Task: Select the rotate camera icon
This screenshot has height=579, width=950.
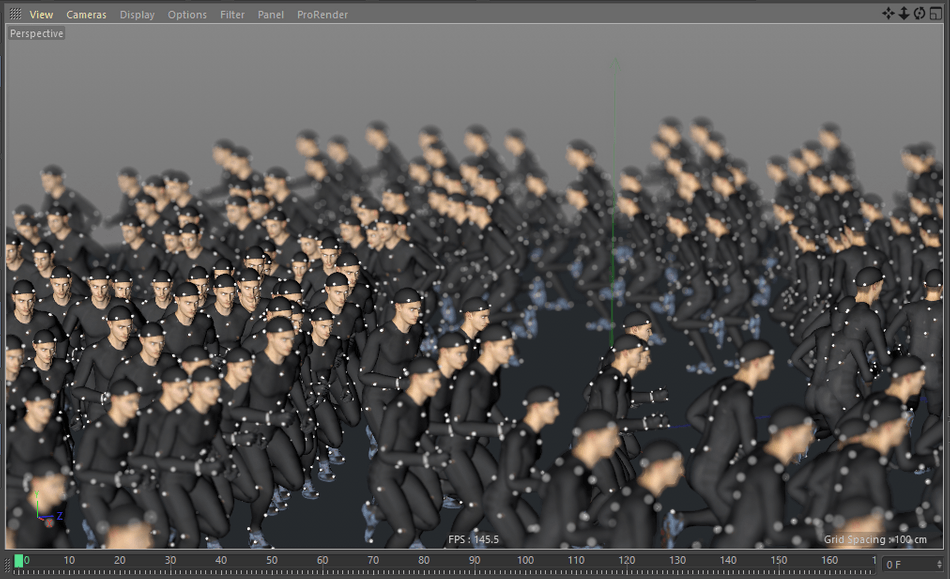Action: [919, 13]
